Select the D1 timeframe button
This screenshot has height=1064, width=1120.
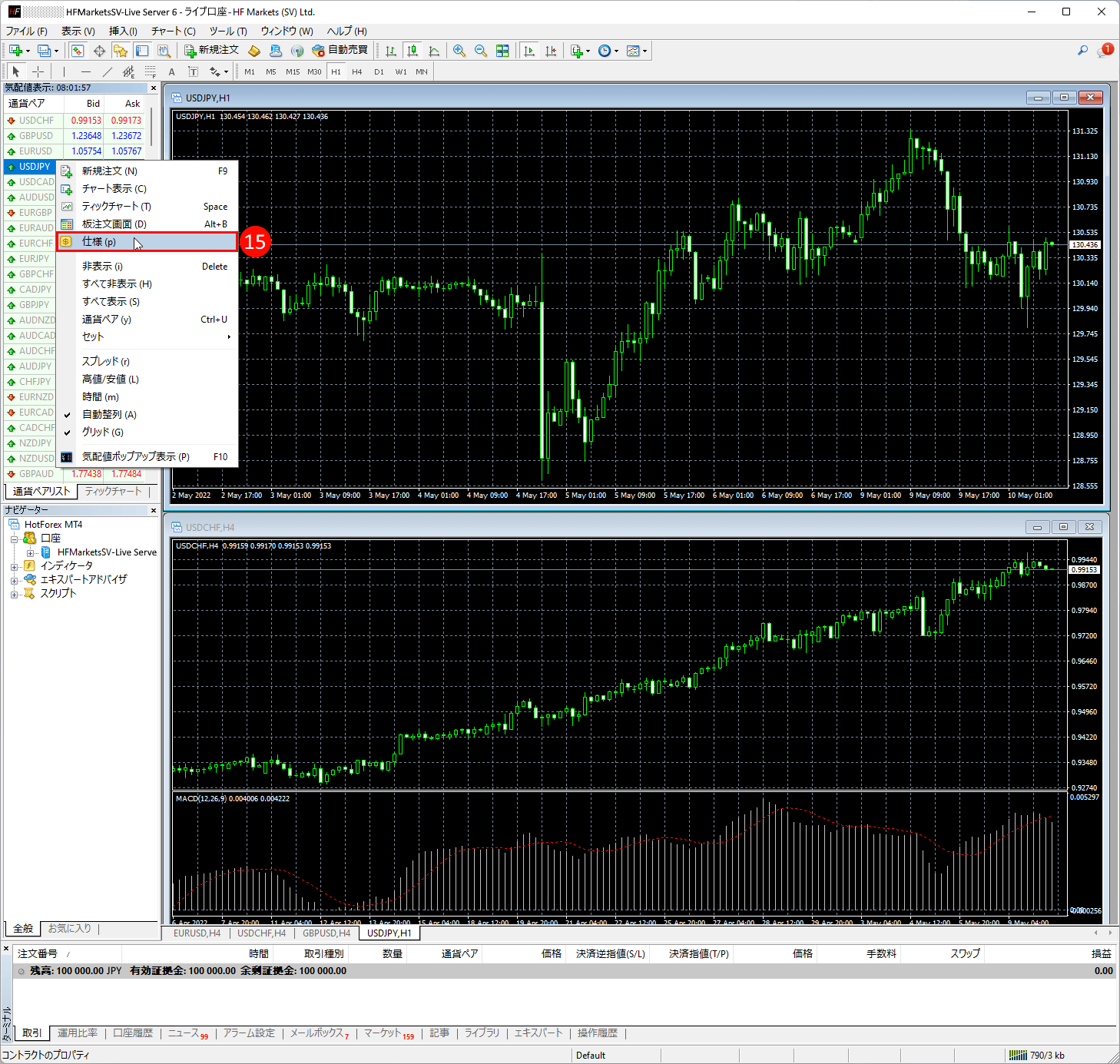pos(379,71)
